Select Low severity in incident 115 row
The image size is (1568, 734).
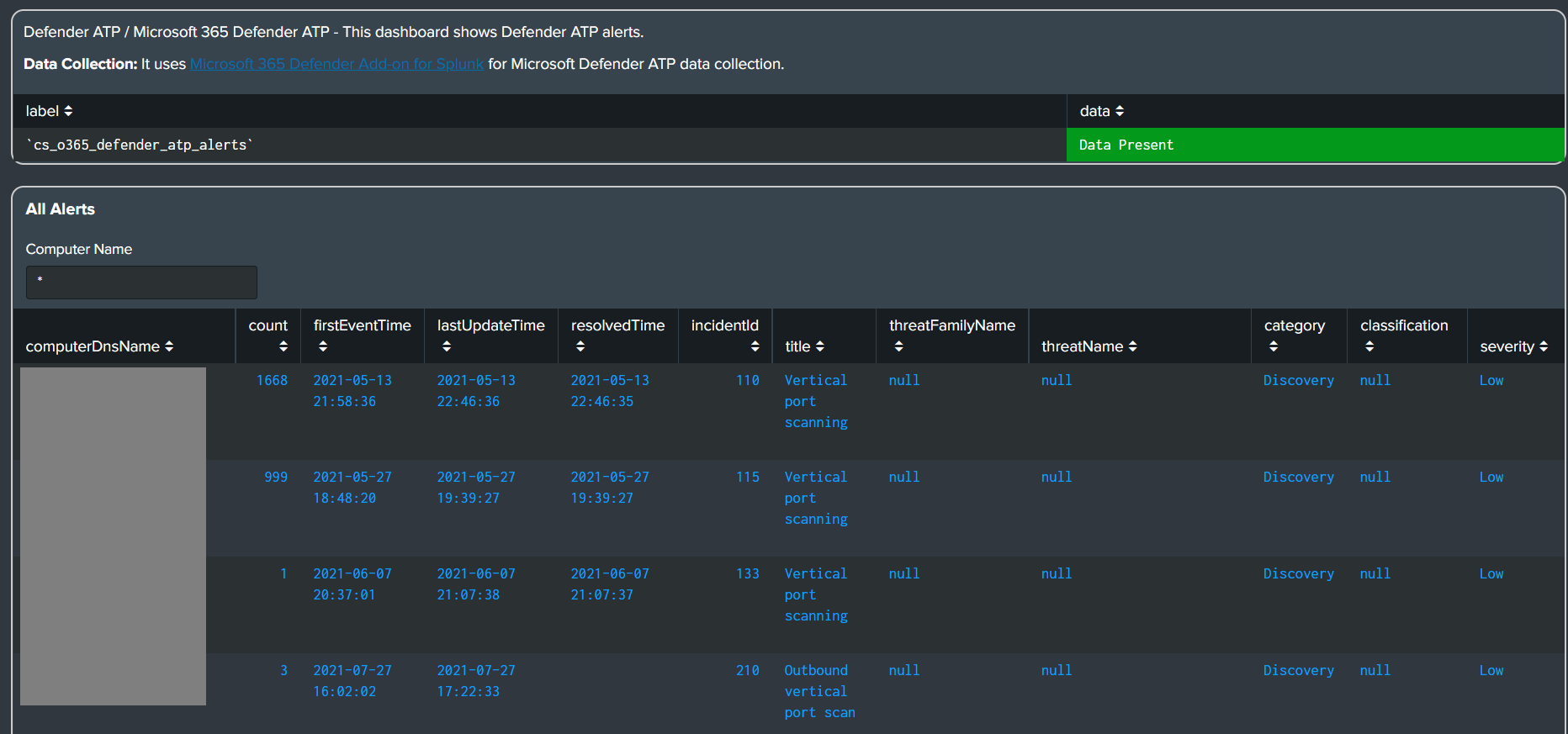[1491, 477]
